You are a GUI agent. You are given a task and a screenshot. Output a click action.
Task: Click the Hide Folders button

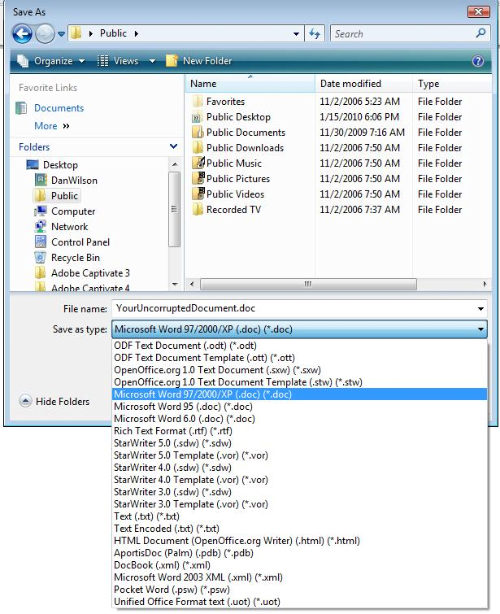tap(54, 401)
